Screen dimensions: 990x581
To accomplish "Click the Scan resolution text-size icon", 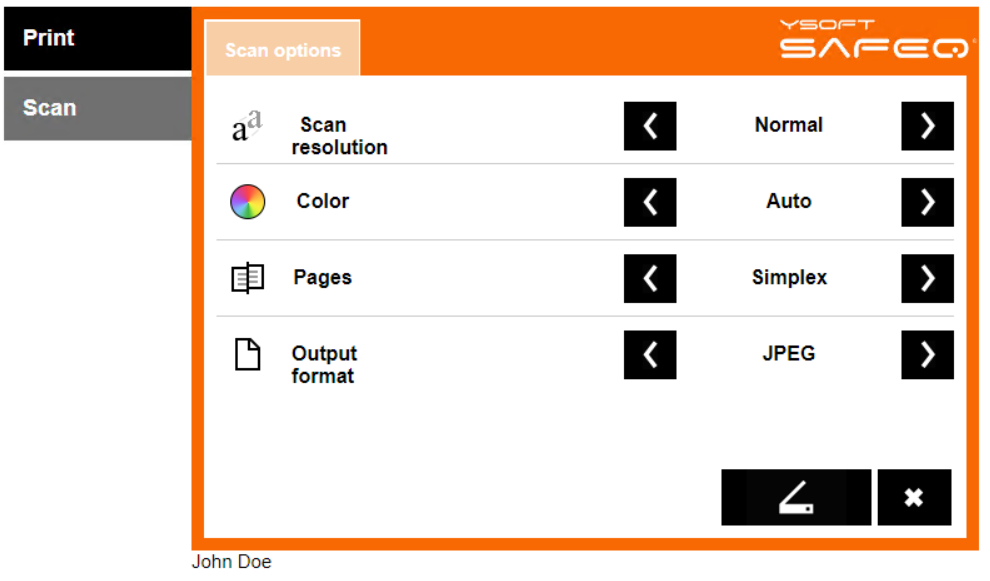I will 247,127.
